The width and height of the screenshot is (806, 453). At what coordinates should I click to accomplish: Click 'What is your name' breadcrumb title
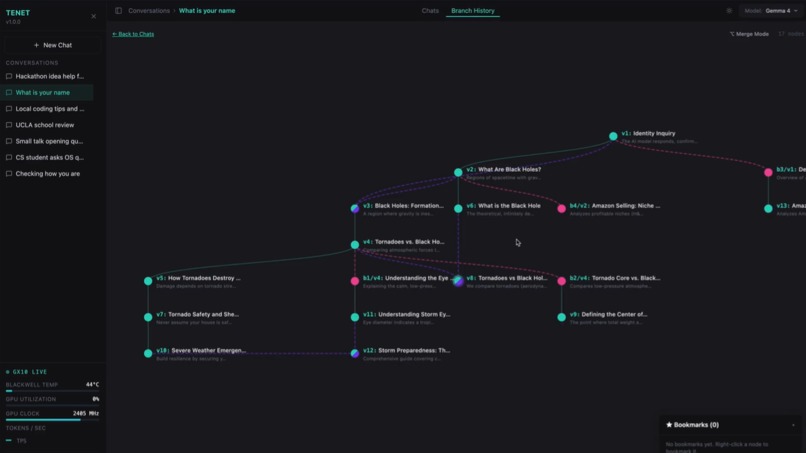(207, 10)
